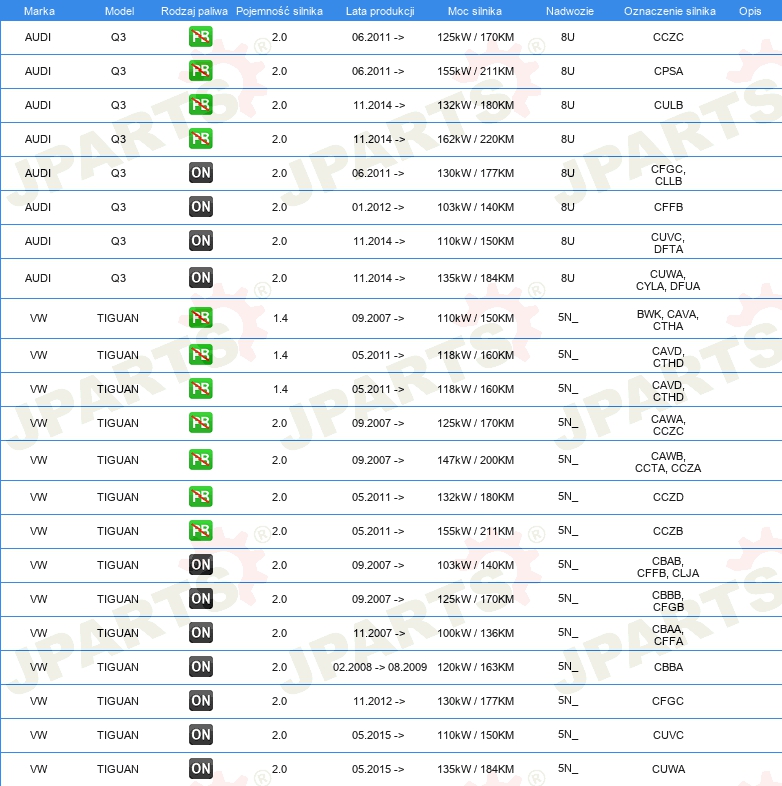782x786 pixels.
Task: Click the power value 162kW / 220KM
Action: pos(475,139)
